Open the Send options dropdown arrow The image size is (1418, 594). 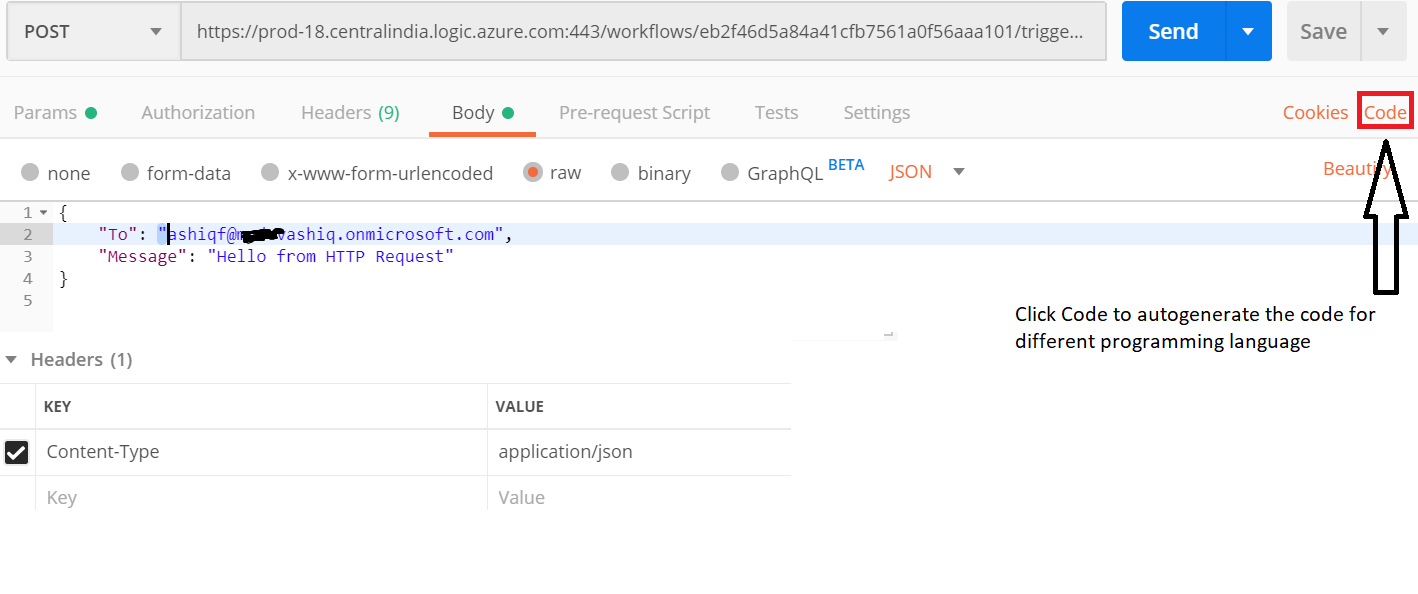[x=1247, y=31]
